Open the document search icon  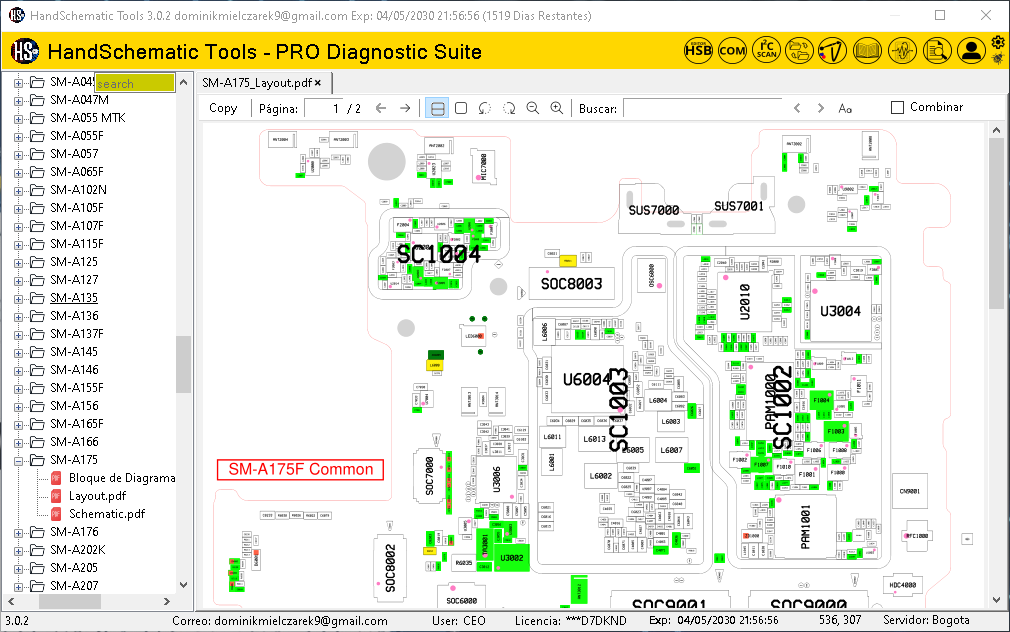[937, 50]
